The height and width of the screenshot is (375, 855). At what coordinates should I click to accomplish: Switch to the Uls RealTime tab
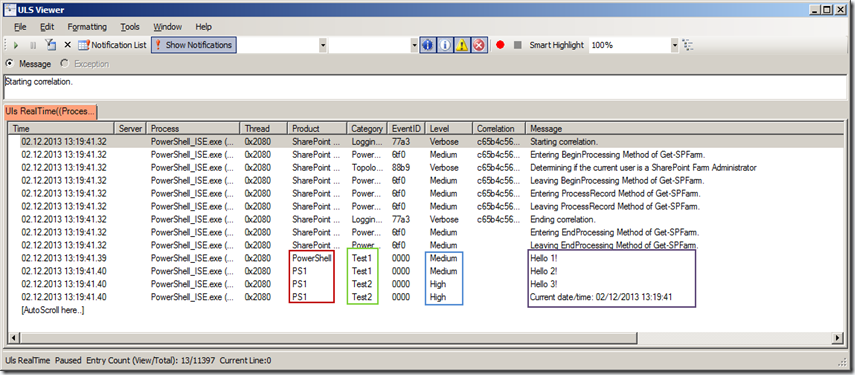50,112
